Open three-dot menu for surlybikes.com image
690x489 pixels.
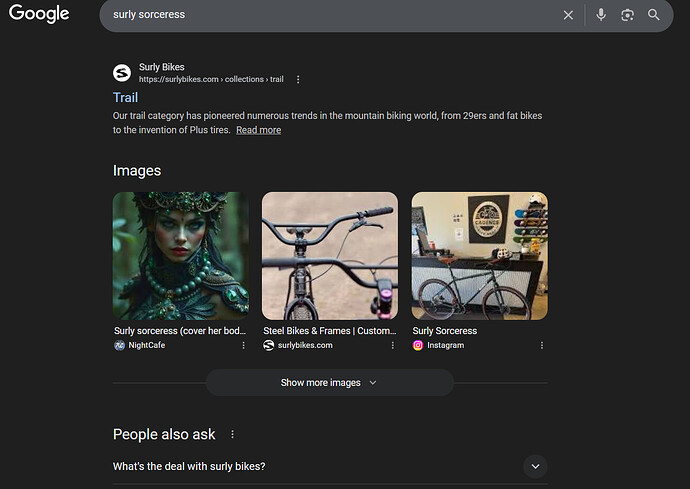pos(392,345)
